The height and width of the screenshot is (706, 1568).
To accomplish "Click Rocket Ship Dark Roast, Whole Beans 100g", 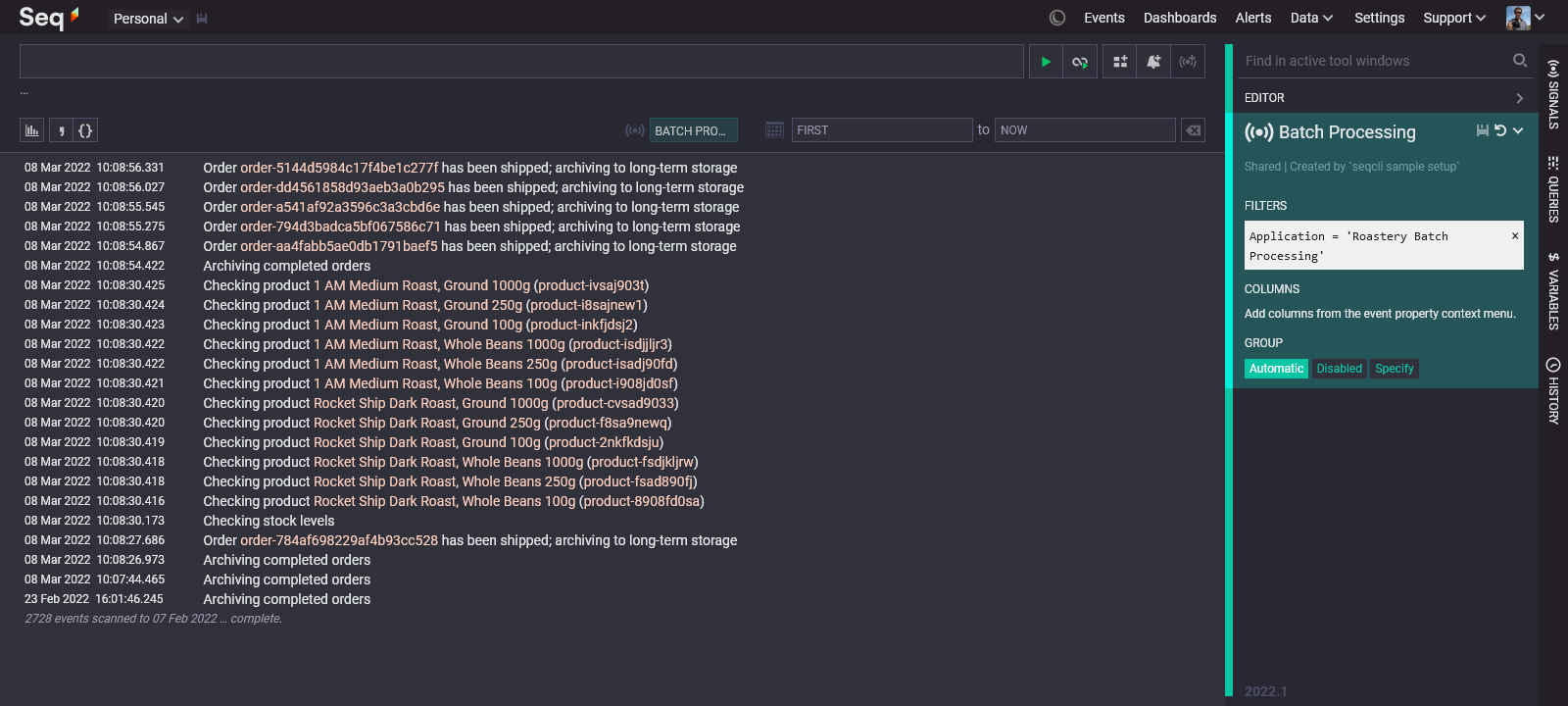I will pos(444,501).
